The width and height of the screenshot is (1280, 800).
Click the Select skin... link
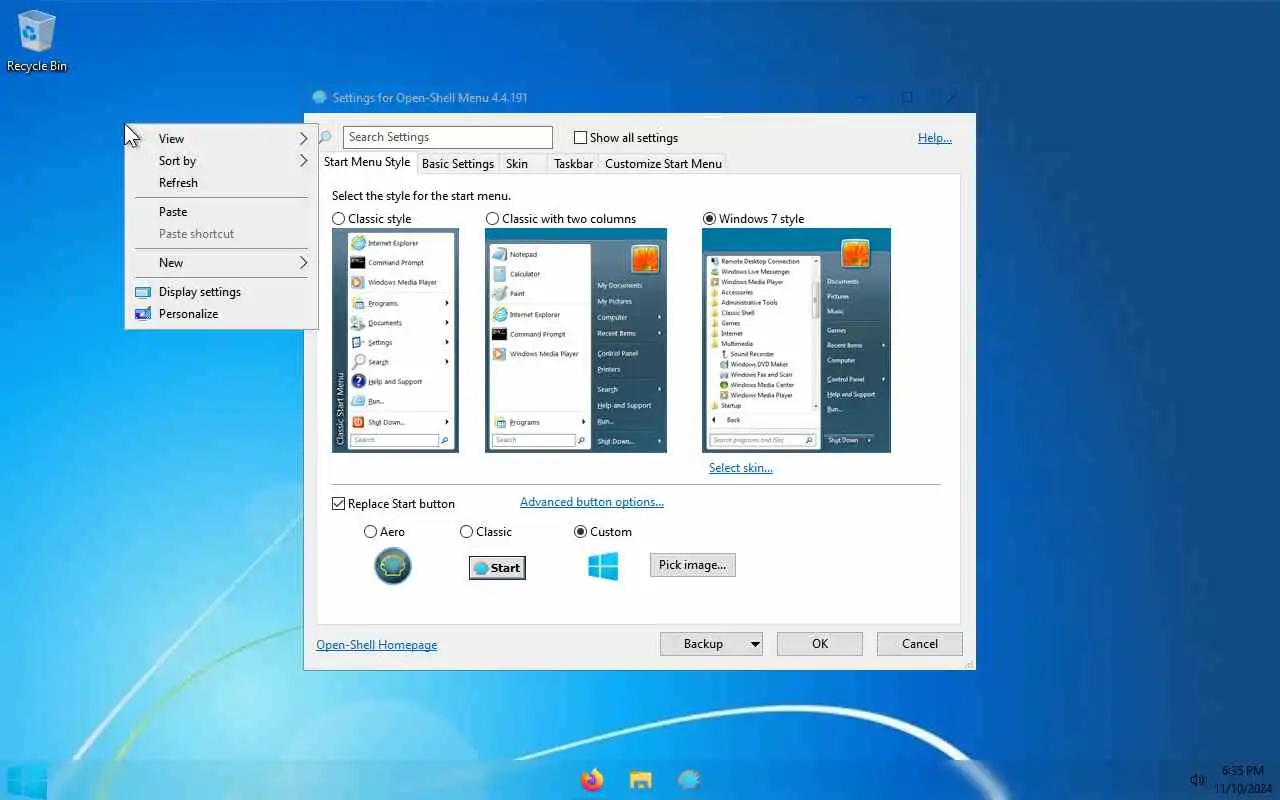click(x=741, y=468)
